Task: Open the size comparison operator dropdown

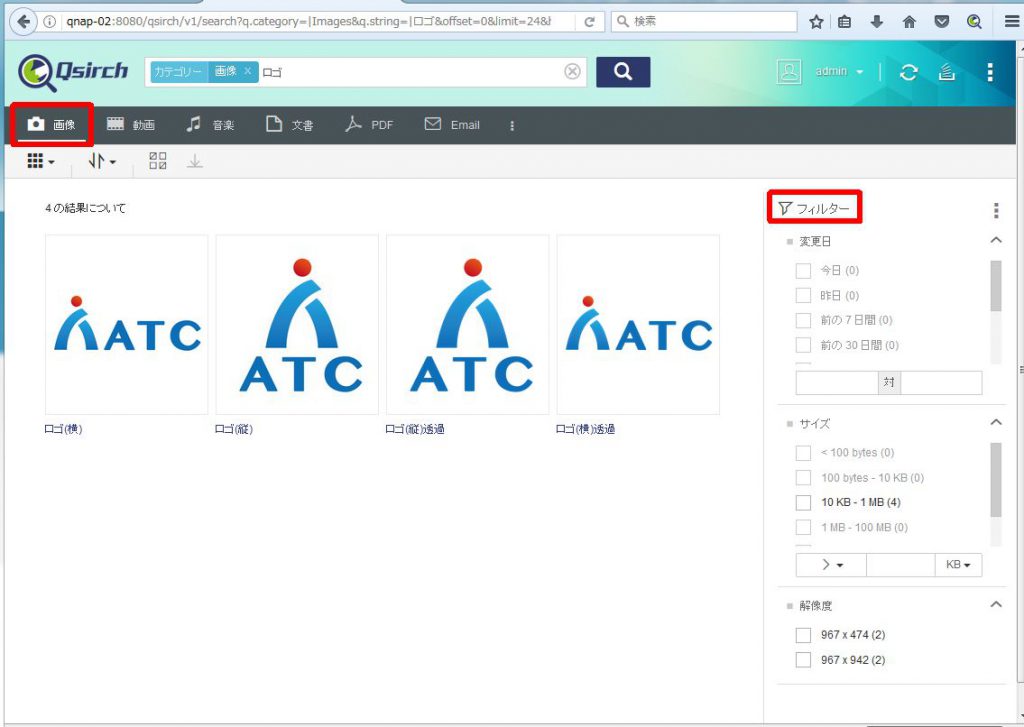Action: tap(831, 565)
